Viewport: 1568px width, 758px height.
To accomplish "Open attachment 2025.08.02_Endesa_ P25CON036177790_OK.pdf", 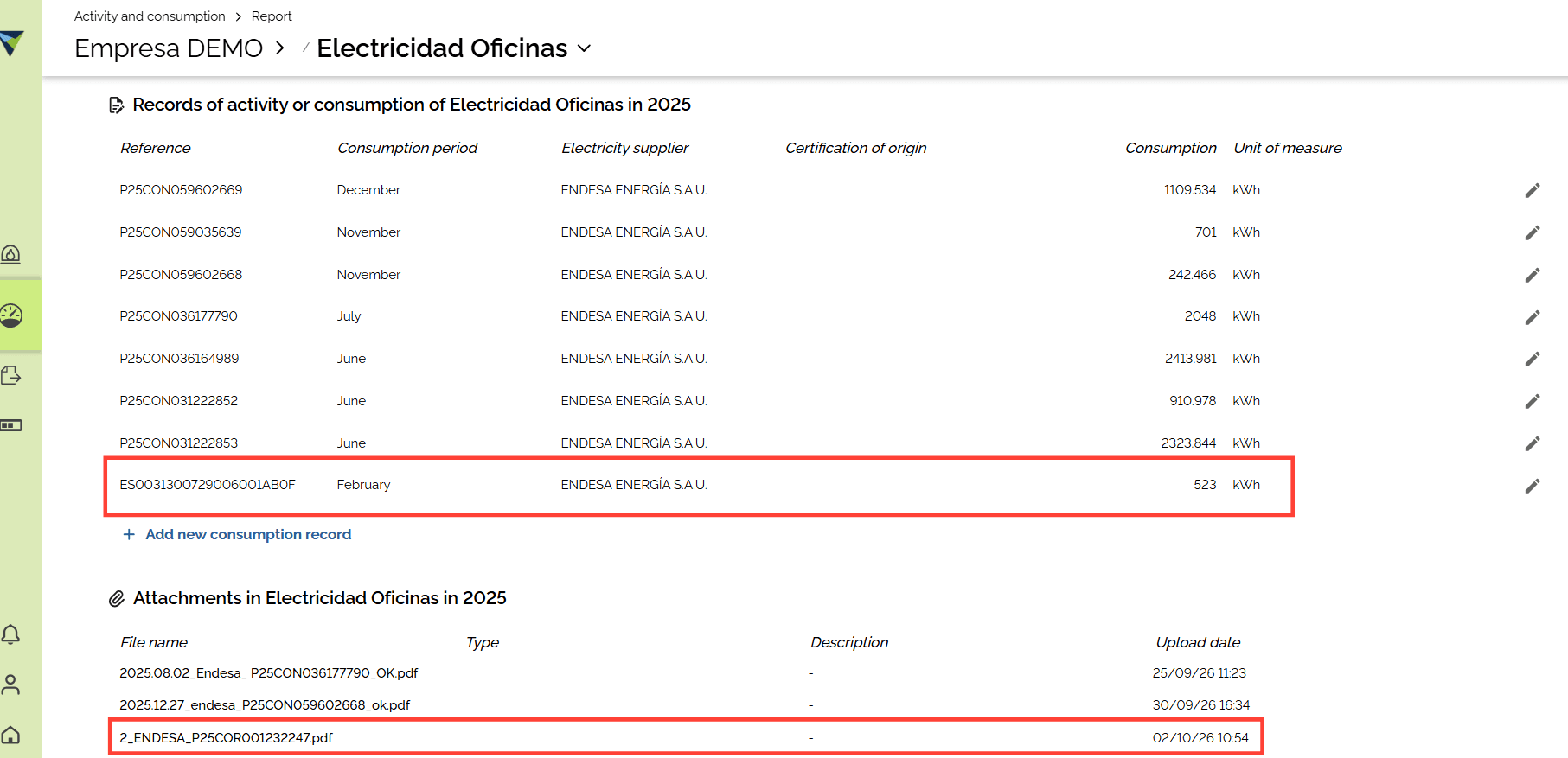I will 269,673.
